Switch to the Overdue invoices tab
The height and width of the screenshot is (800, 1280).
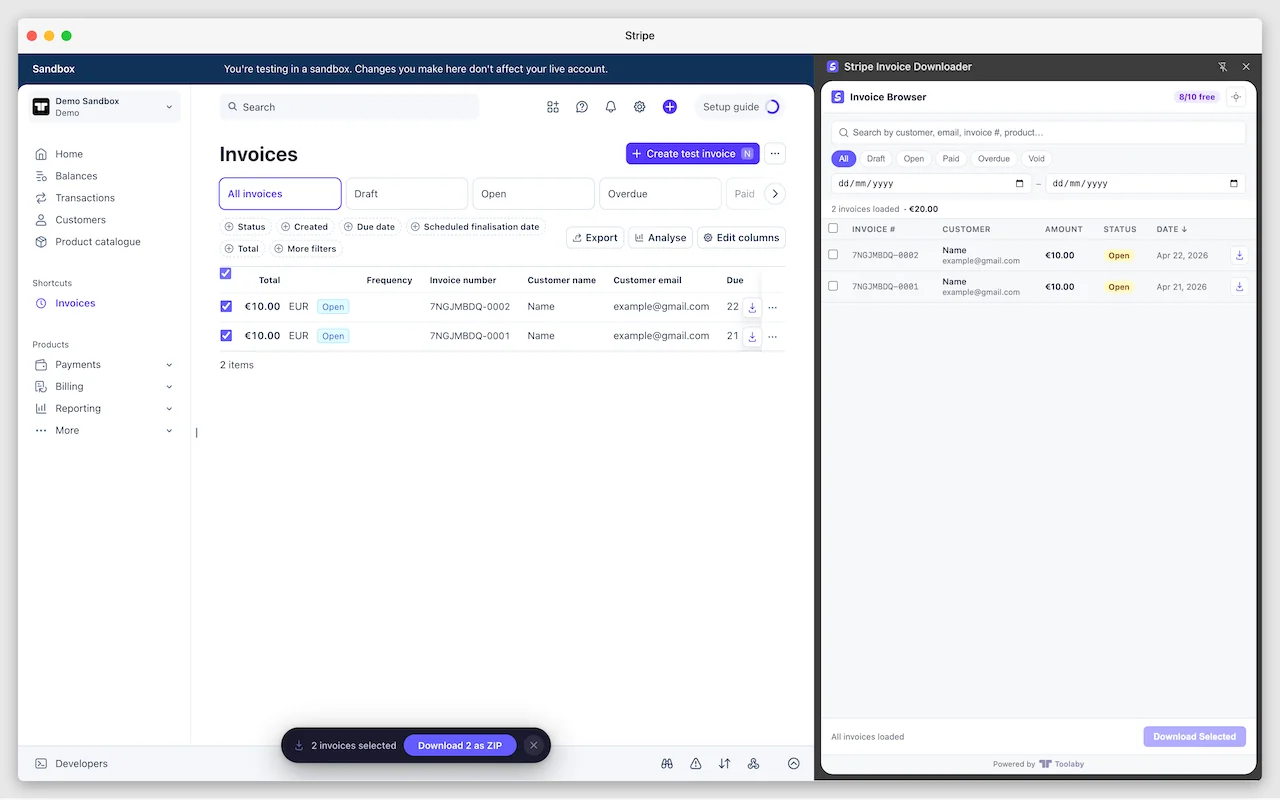pyautogui.click(x=660, y=193)
